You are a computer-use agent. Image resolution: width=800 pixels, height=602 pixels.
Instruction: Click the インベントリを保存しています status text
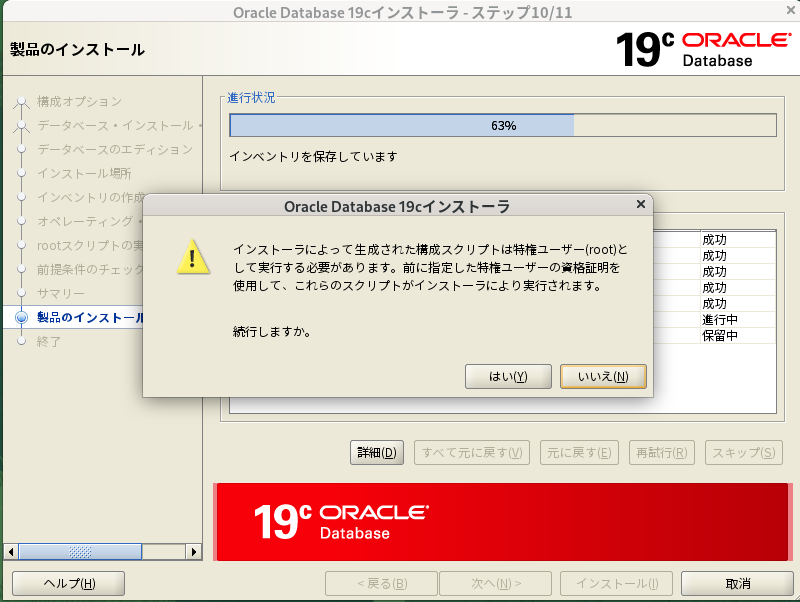(313, 156)
